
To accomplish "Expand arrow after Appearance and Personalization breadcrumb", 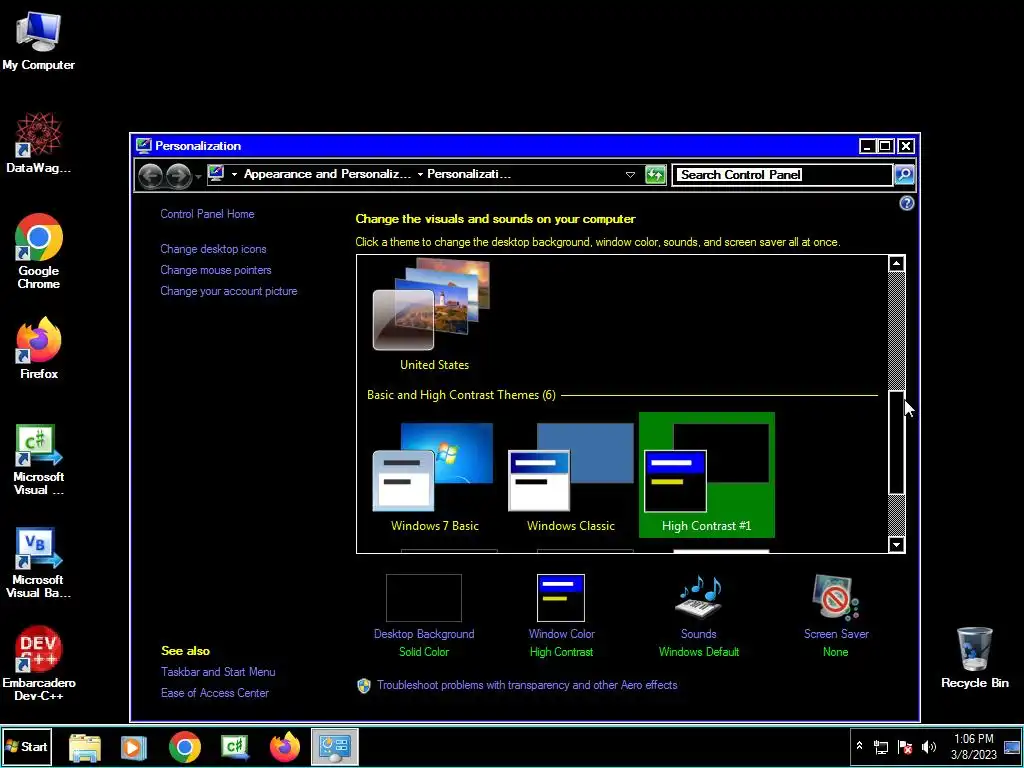I will click(x=420, y=174).
